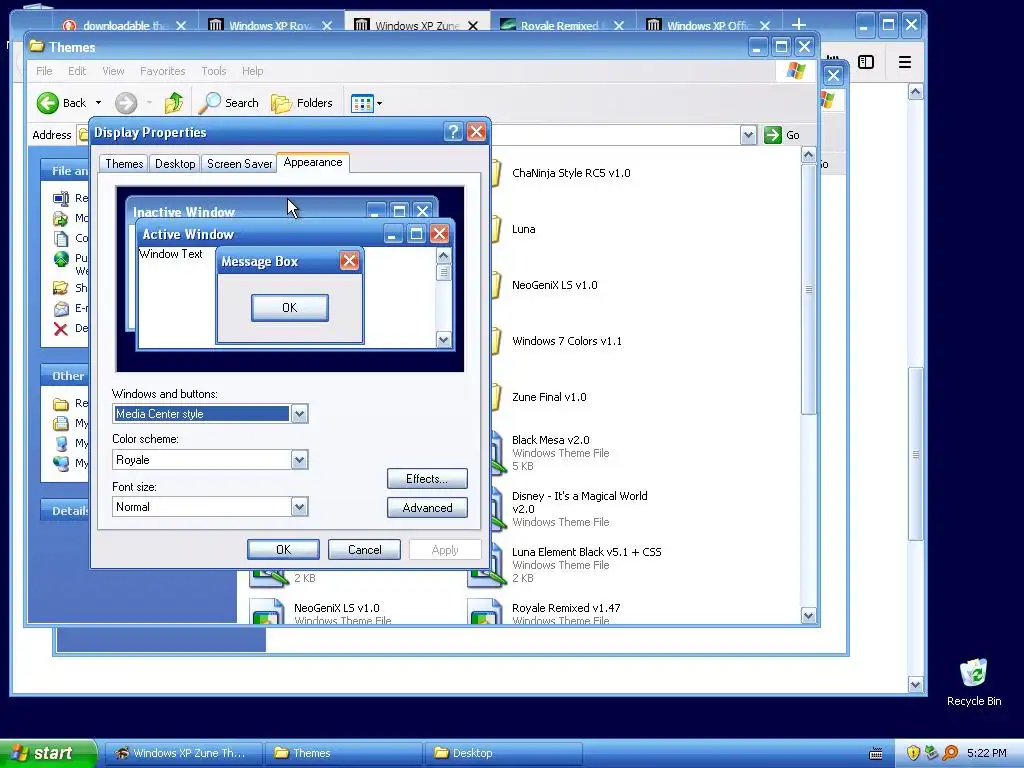Viewport: 1024px width, 768px height.
Task: Click the tray magnifier icon
Action: (x=950, y=753)
